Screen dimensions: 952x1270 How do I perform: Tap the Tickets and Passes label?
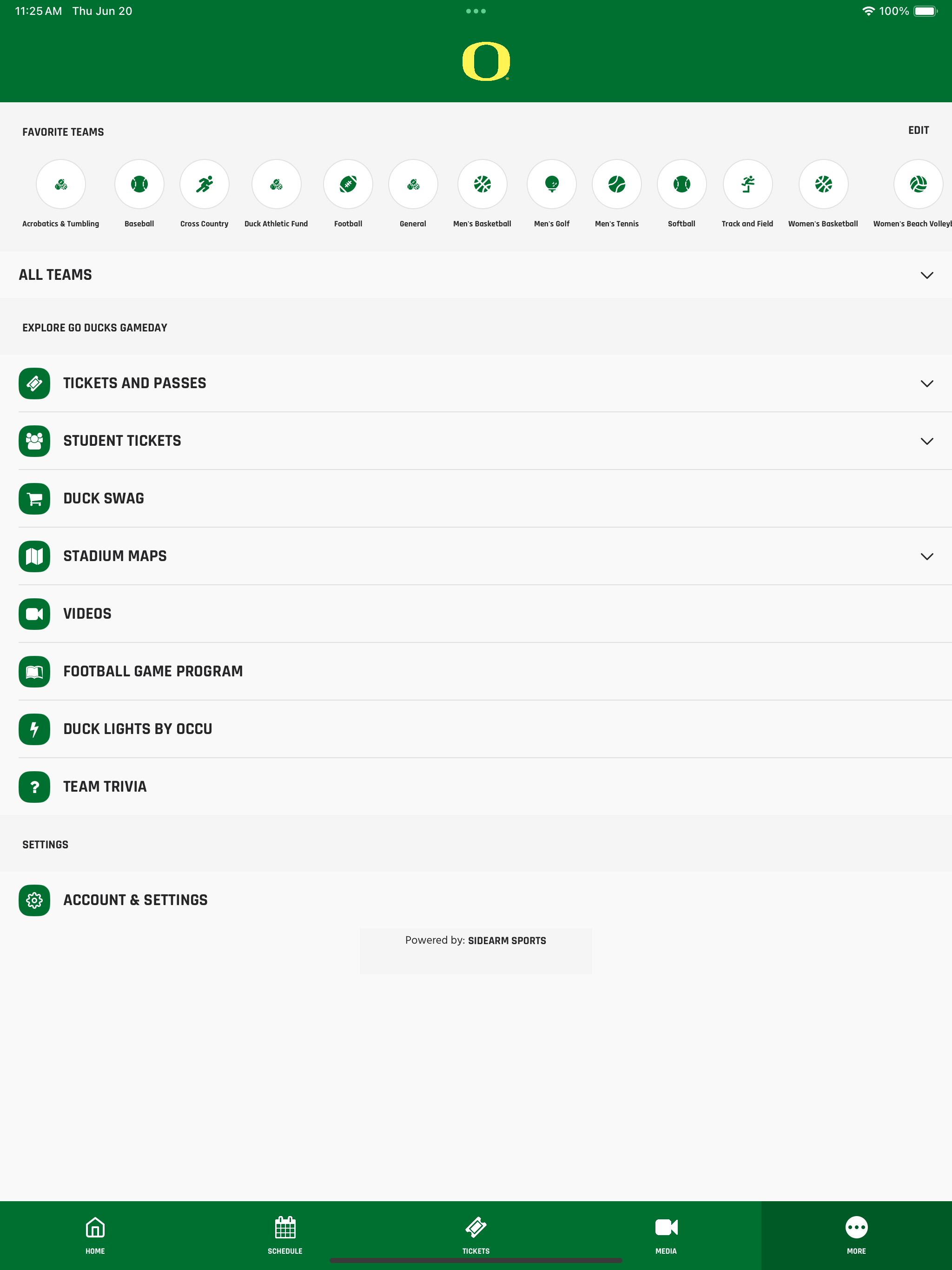[x=135, y=383]
